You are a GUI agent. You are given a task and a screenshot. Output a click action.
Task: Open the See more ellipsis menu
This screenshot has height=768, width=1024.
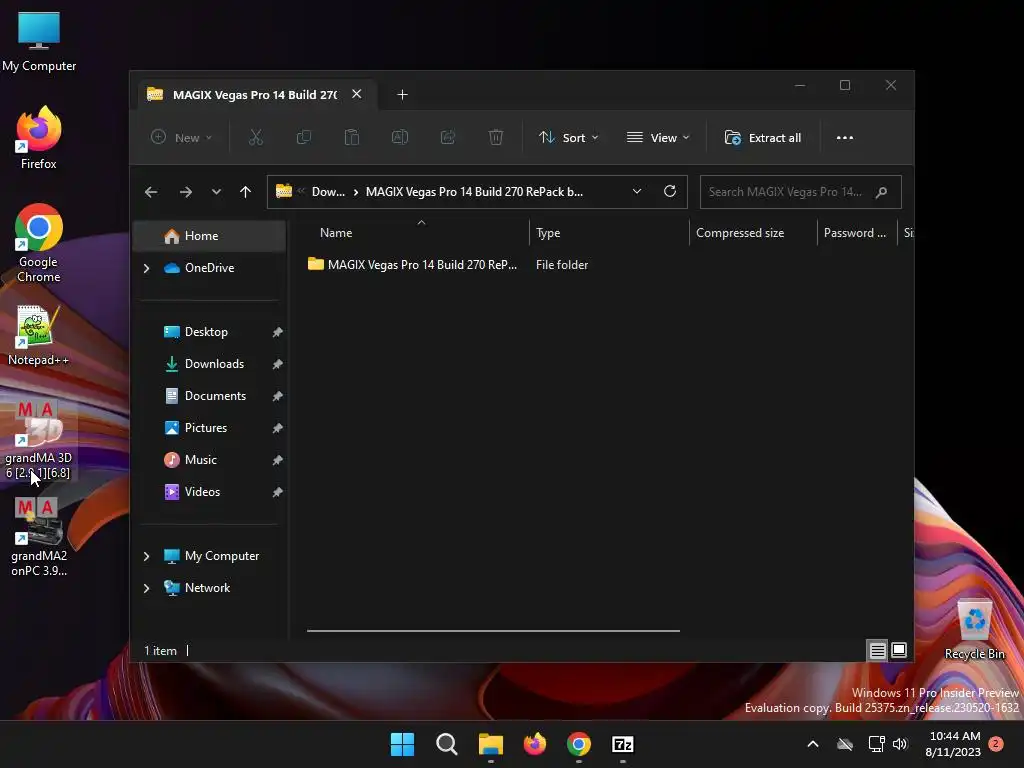845,138
